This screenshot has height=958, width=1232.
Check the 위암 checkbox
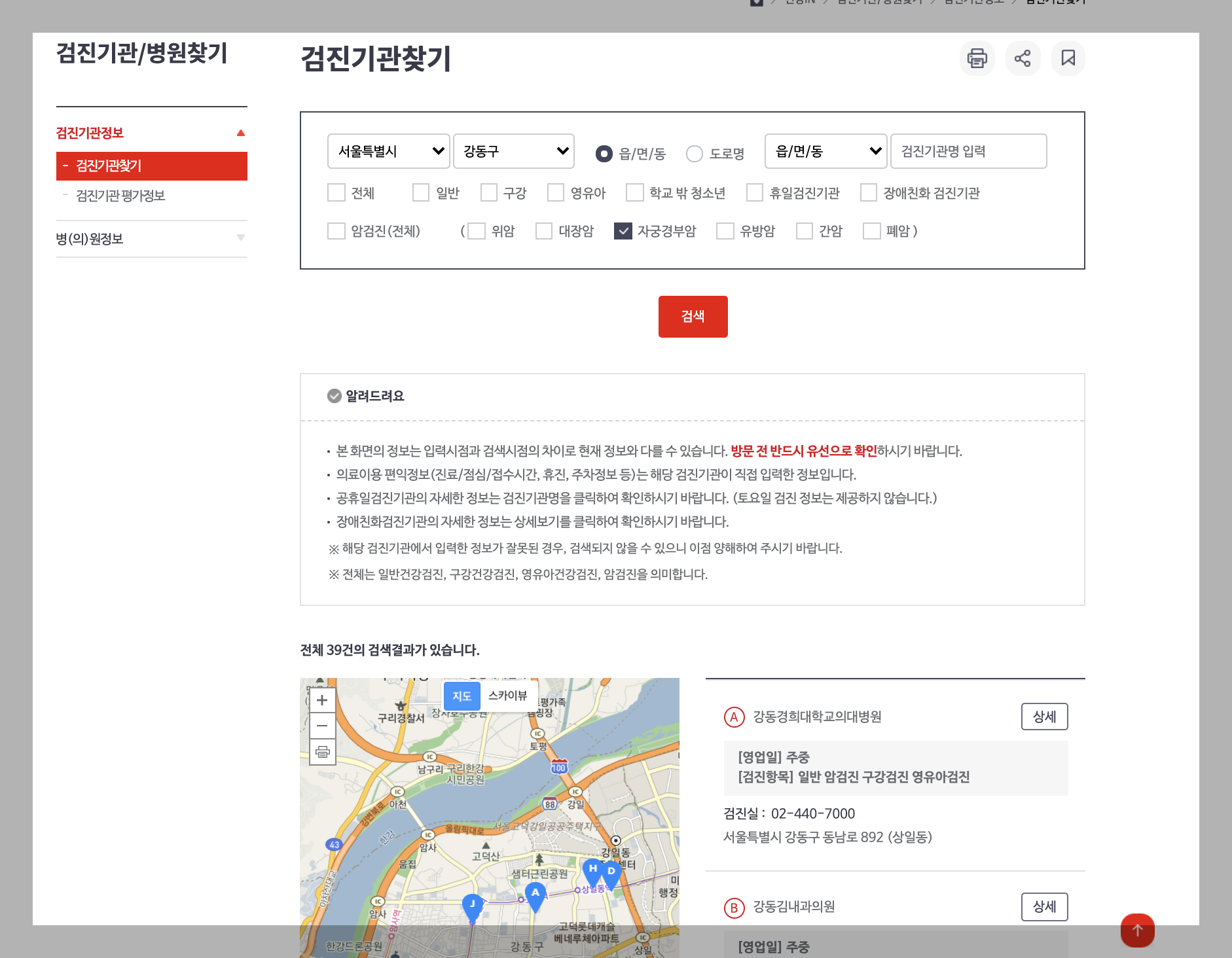coord(477,231)
